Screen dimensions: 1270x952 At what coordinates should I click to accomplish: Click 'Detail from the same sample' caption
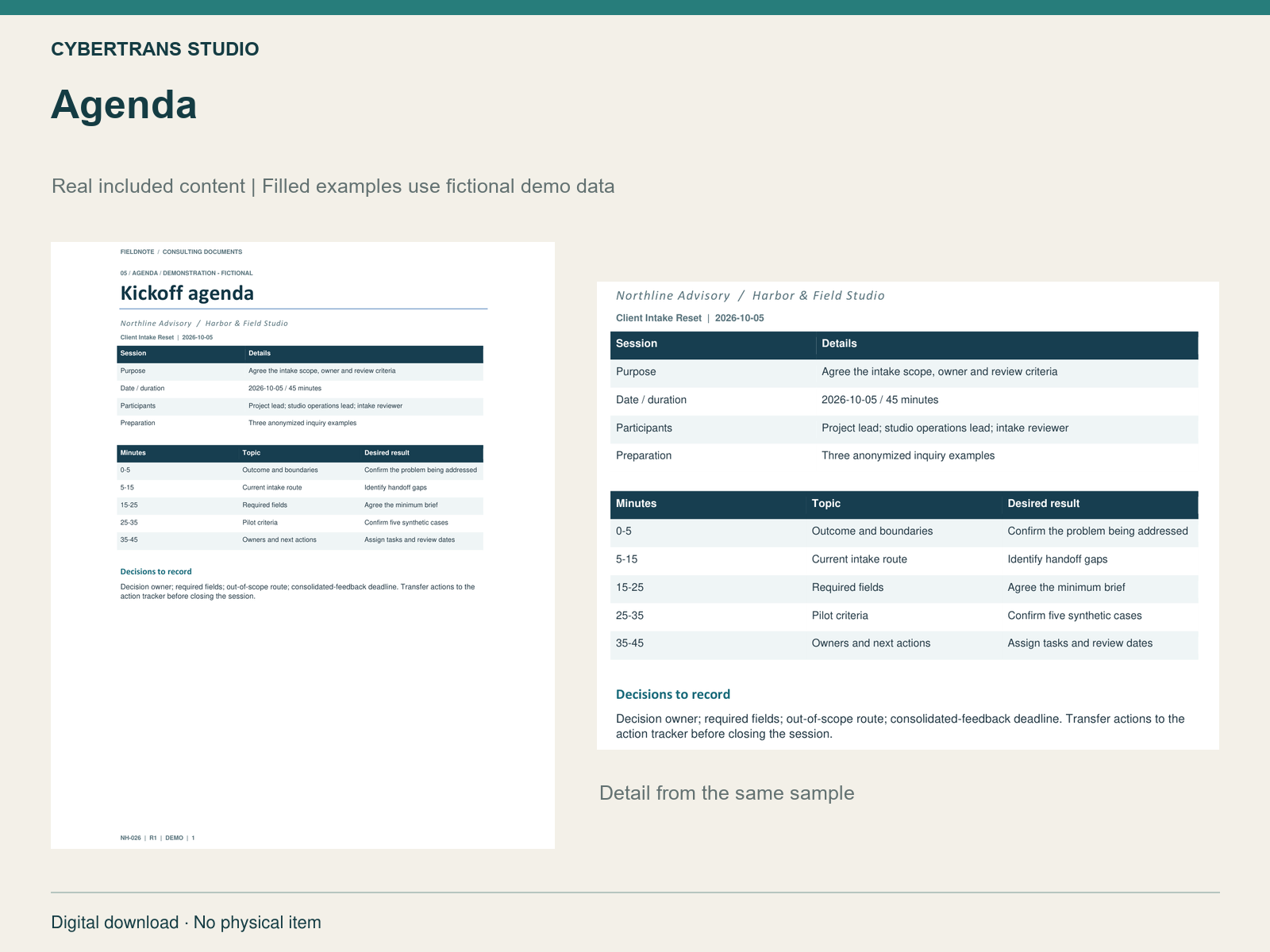point(727,793)
